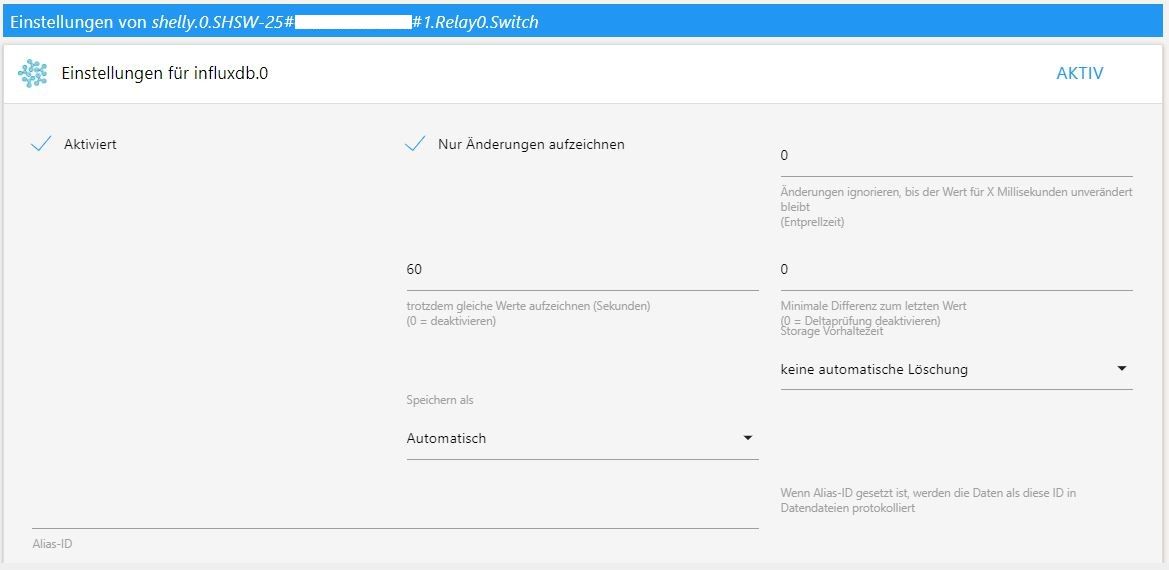Click the arrow next to 'Automatisch'
The width and height of the screenshot is (1169, 570).
[747, 438]
